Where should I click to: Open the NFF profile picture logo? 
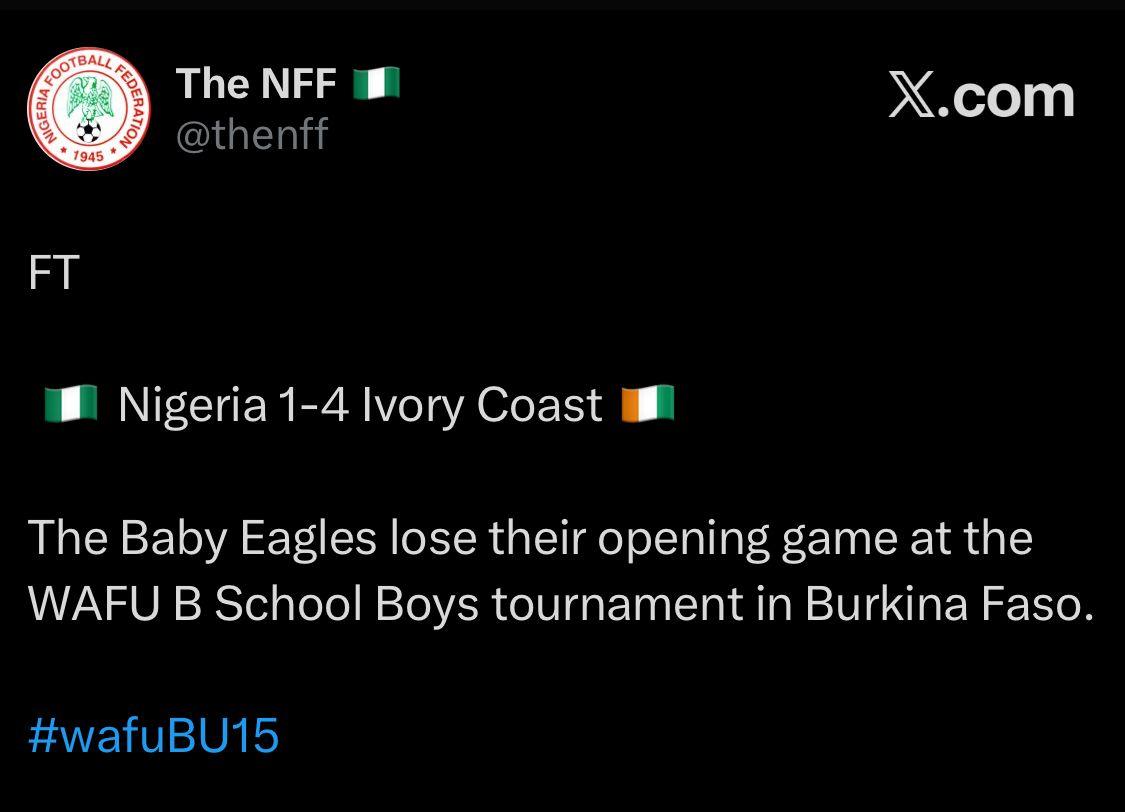tap(89, 111)
